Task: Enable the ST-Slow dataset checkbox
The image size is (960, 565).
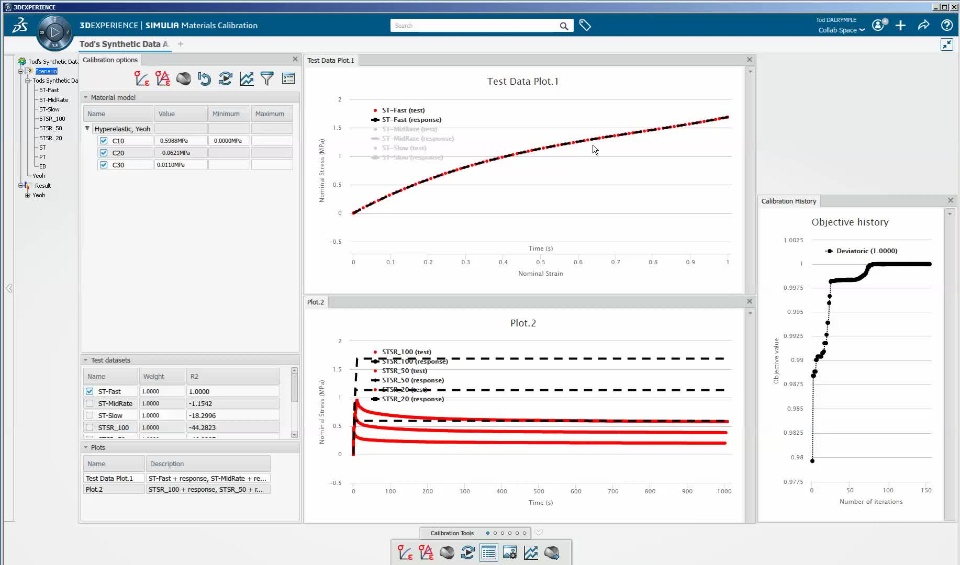Action: point(90,415)
